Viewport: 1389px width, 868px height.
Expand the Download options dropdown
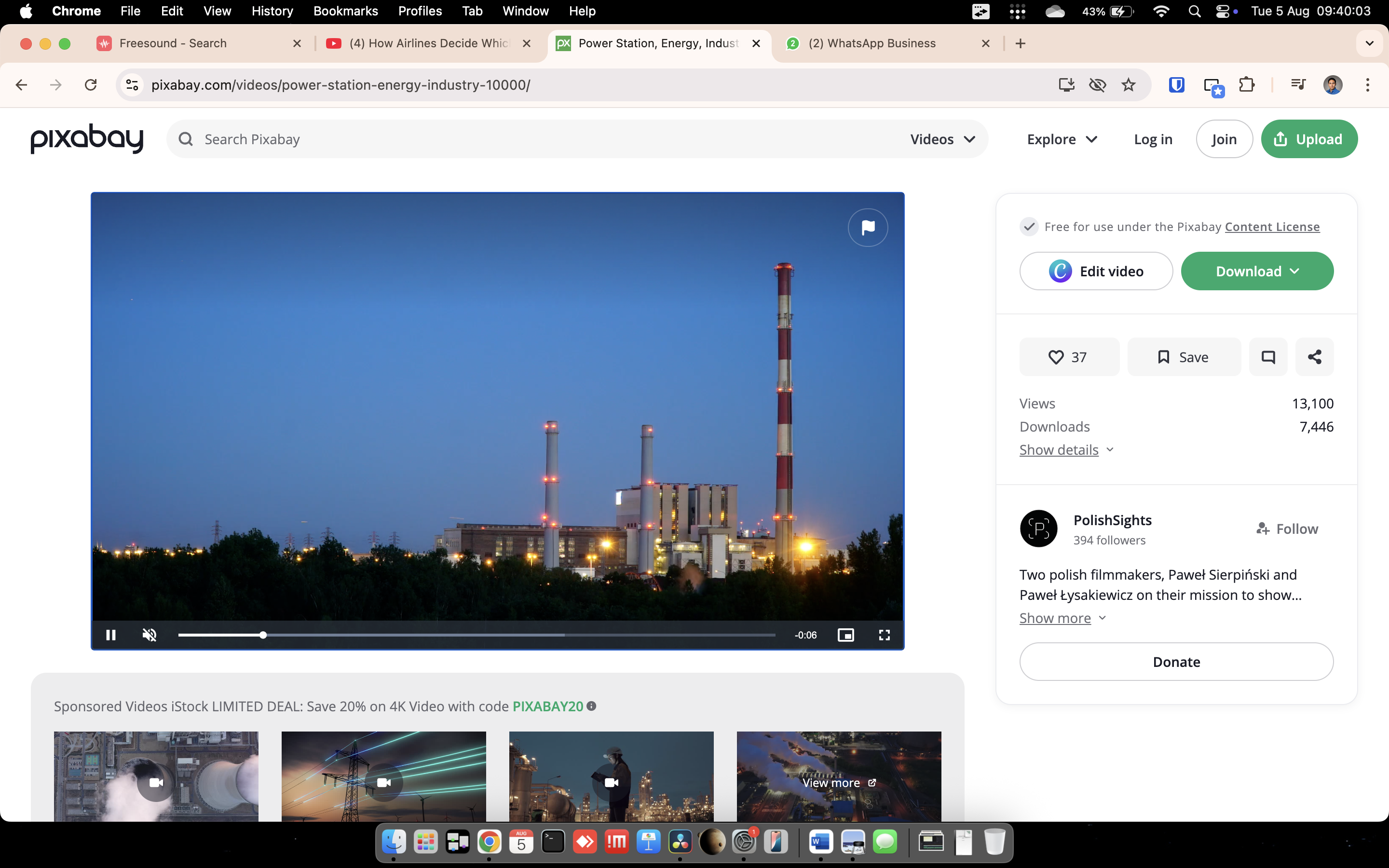pos(1256,271)
